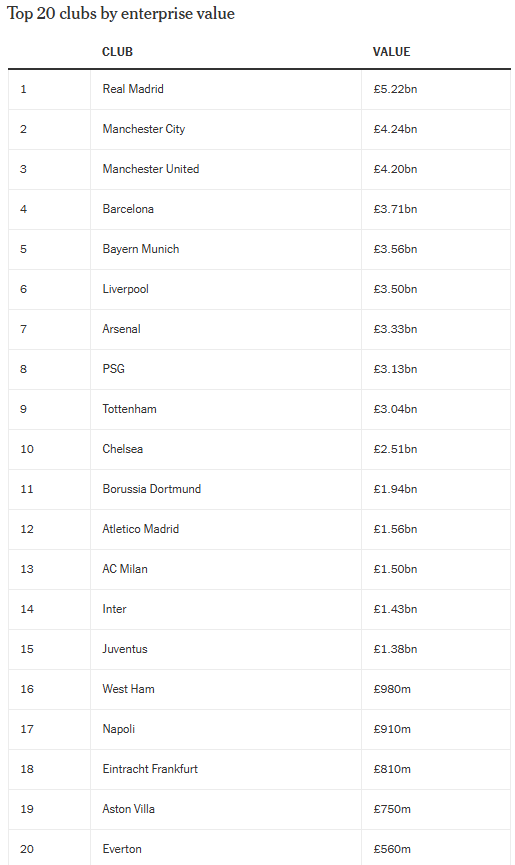Select the Eintracht Frankfurt club name

150,769
